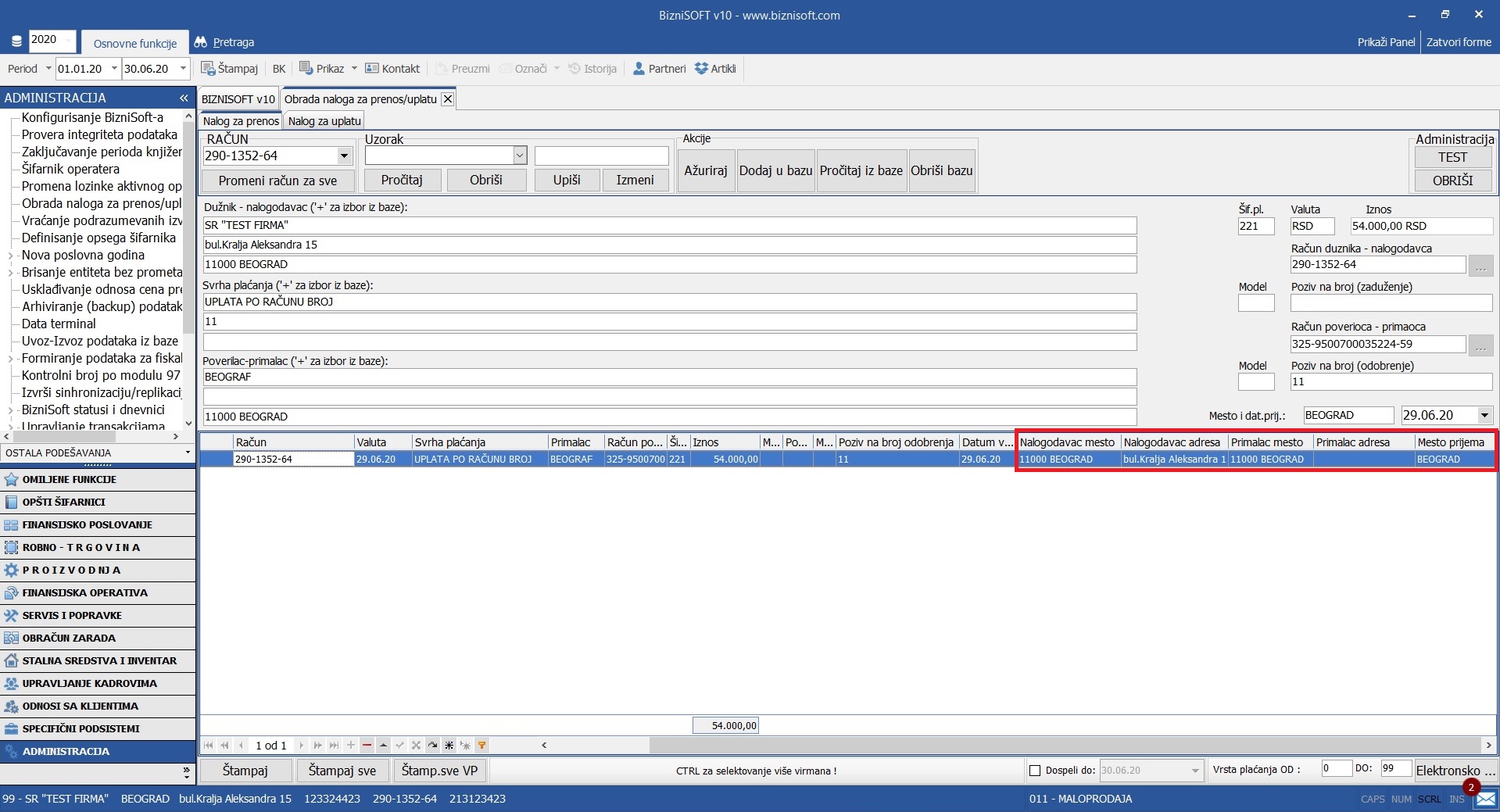This screenshot has width=1500, height=812.
Task: Click Pročitaj iz baze button
Action: (861, 170)
